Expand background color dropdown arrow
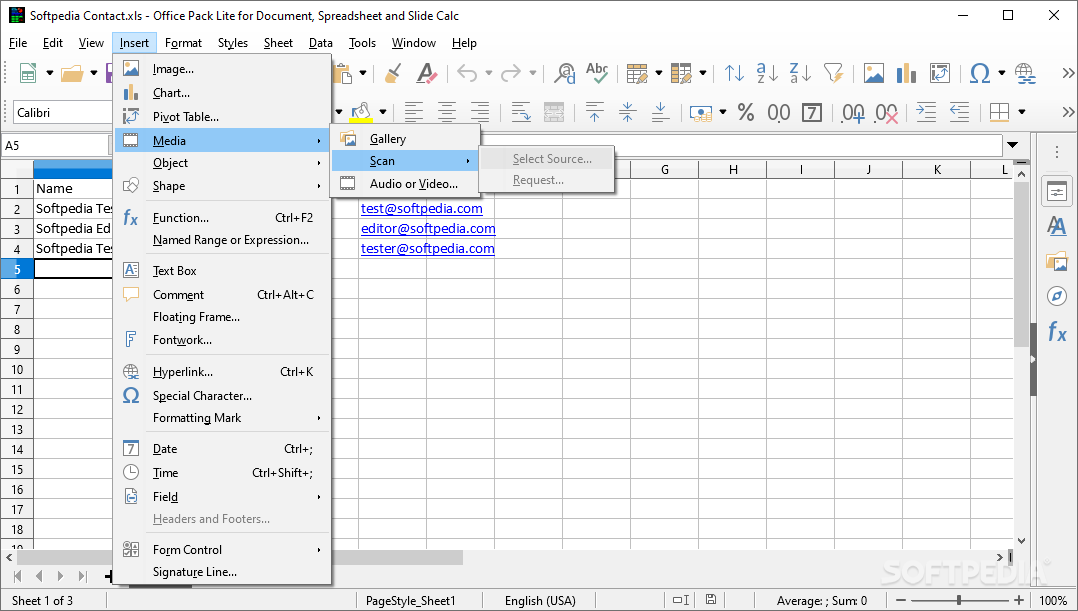The height and width of the screenshot is (611, 1078). [382, 112]
